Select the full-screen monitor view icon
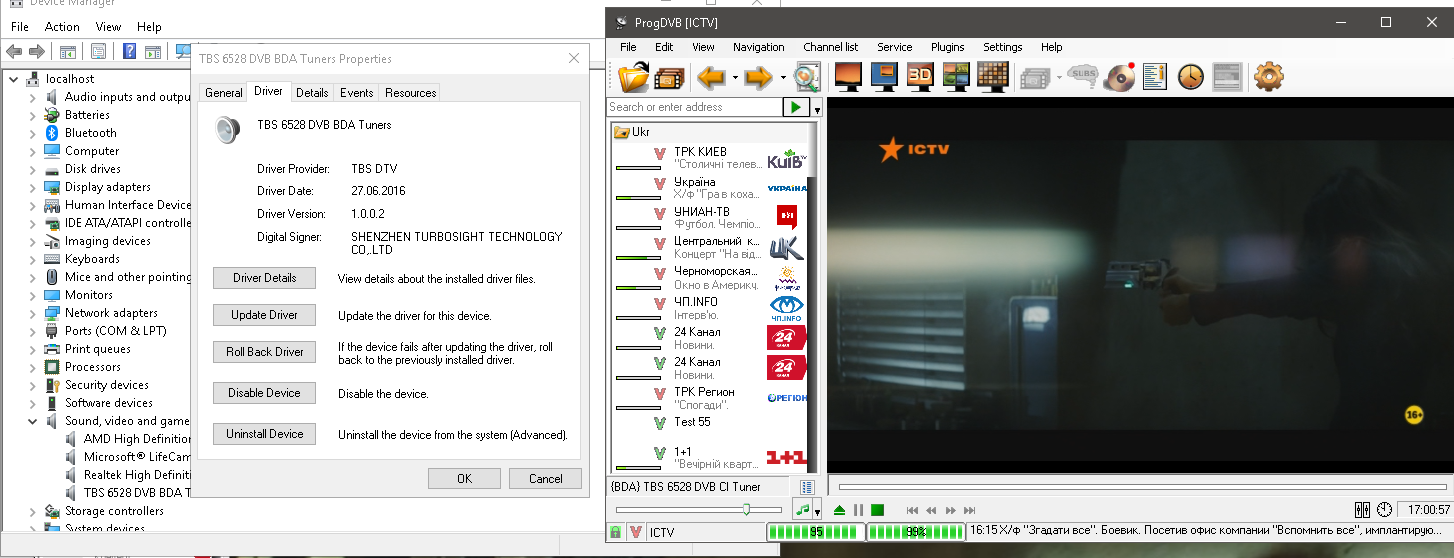The height and width of the screenshot is (558, 1454). pyautogui.click(x=848, y=76)
